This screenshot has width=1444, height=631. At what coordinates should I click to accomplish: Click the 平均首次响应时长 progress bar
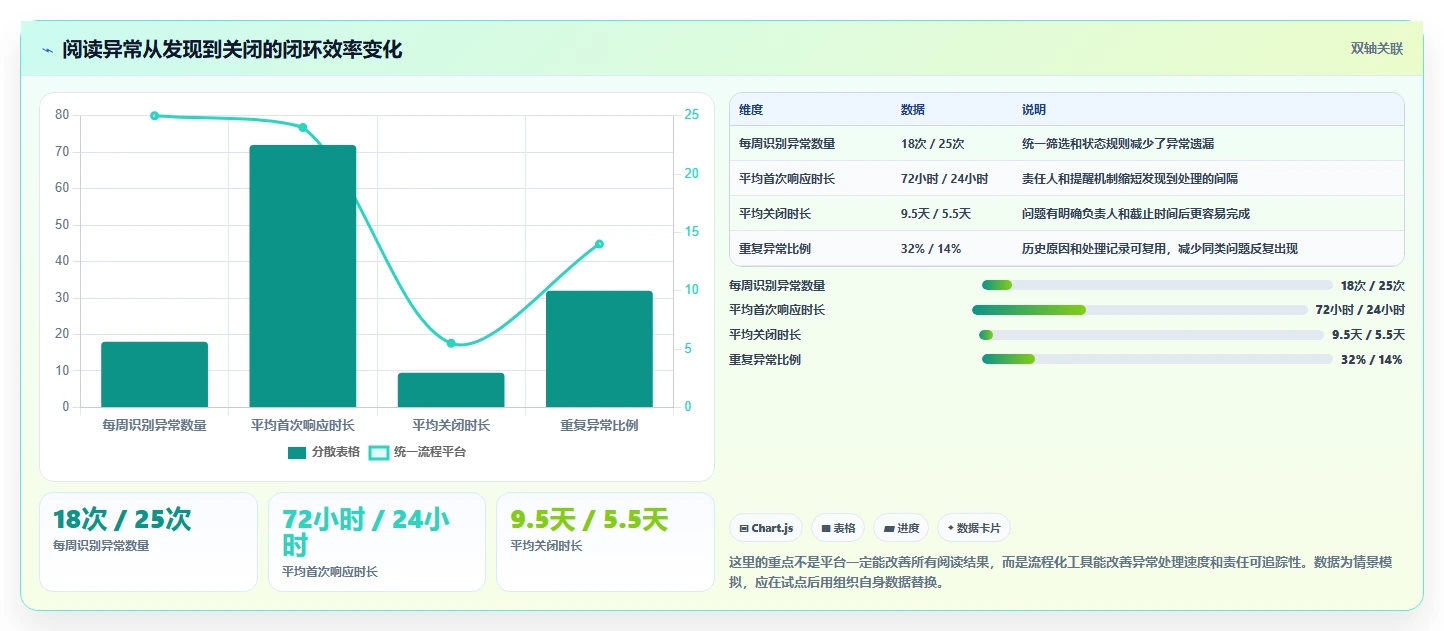(x=1140, y=310)
